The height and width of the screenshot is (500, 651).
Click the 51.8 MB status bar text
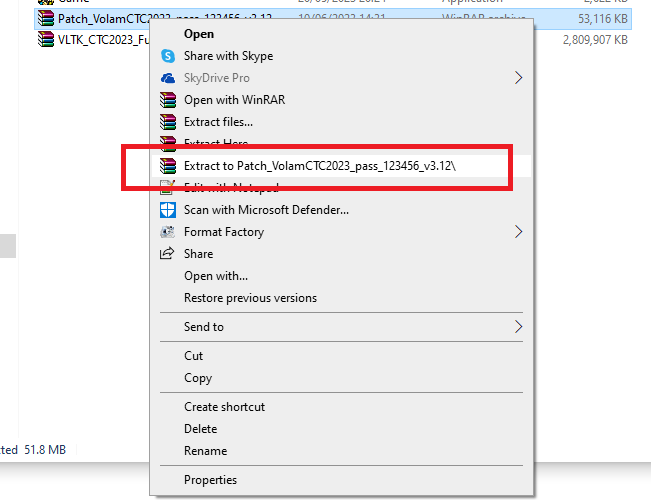[45, 450]
